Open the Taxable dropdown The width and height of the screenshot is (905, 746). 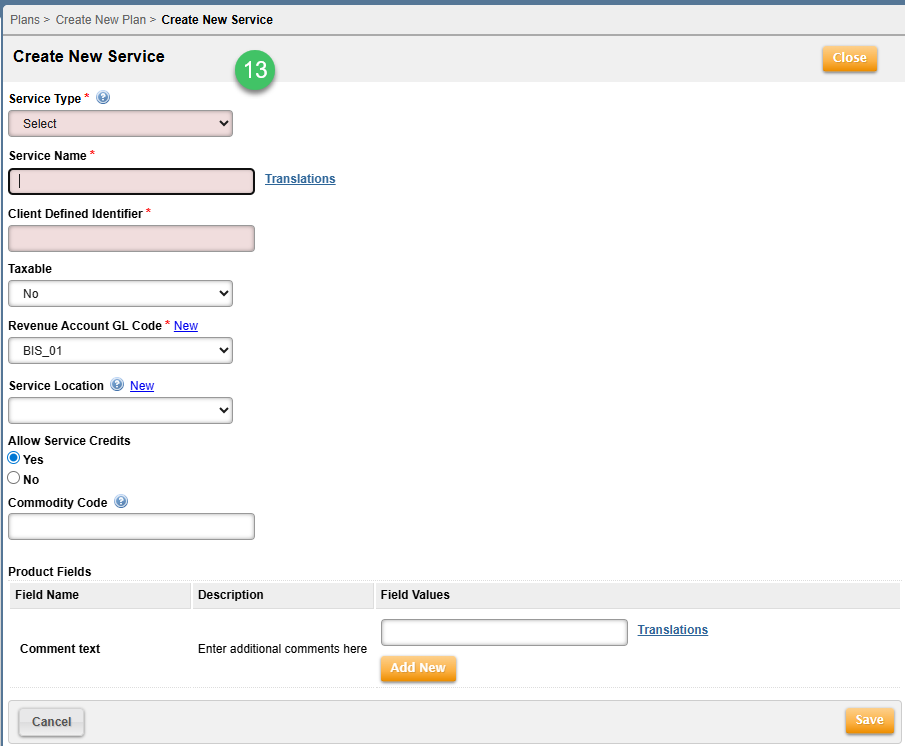[120, 293]
